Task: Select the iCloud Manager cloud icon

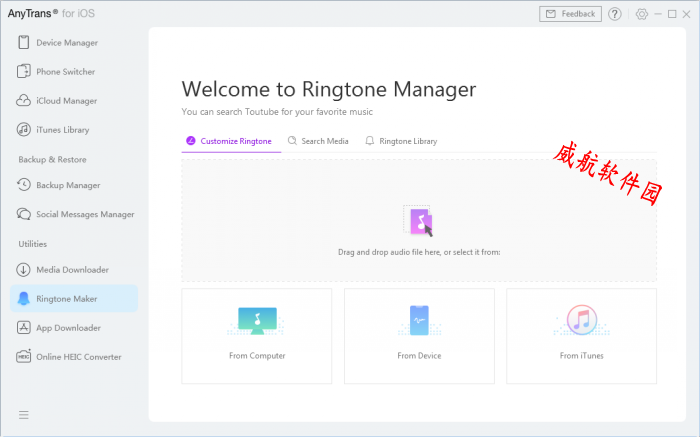Action: (x=24, y=100)
